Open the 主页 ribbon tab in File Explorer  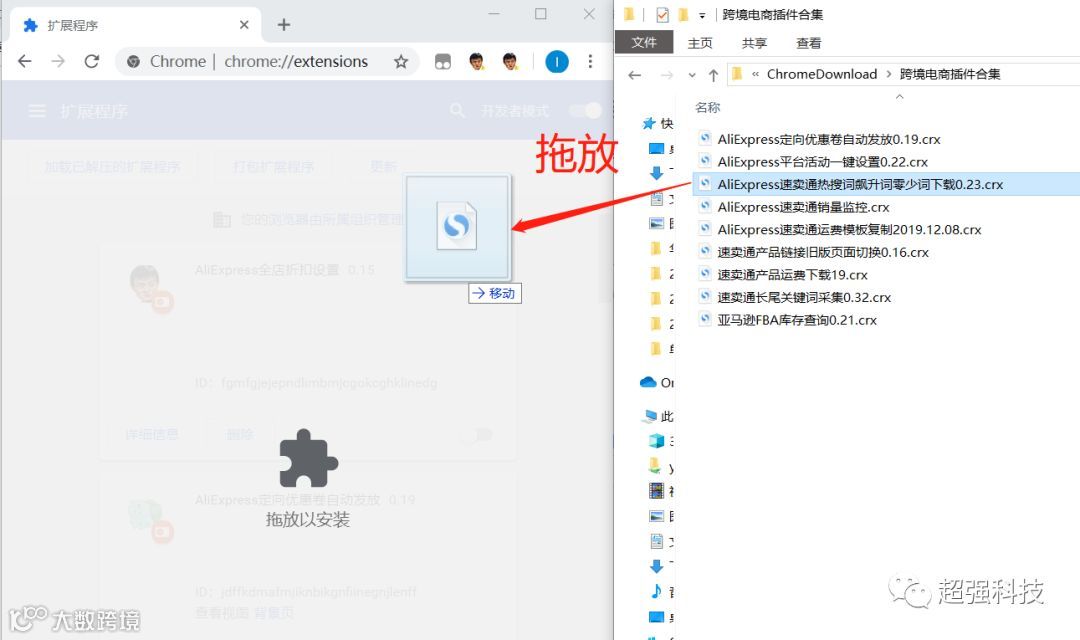point(700,43)
